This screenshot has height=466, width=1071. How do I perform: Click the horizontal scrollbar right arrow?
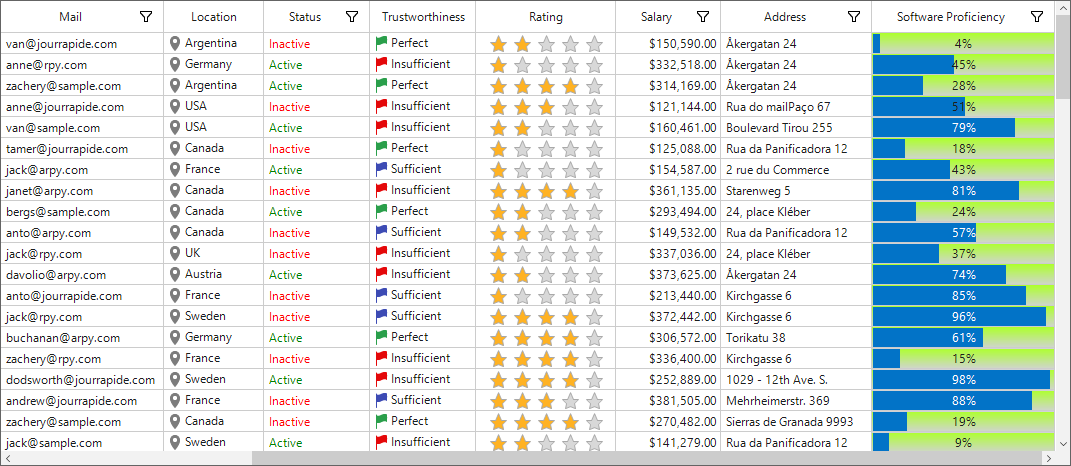coord(1048,458)
